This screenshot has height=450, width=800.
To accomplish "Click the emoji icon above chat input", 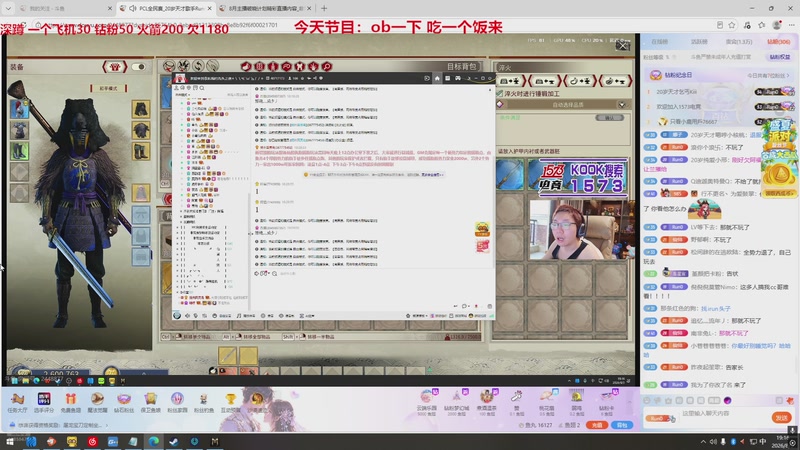I will click(x=647, y=401).
